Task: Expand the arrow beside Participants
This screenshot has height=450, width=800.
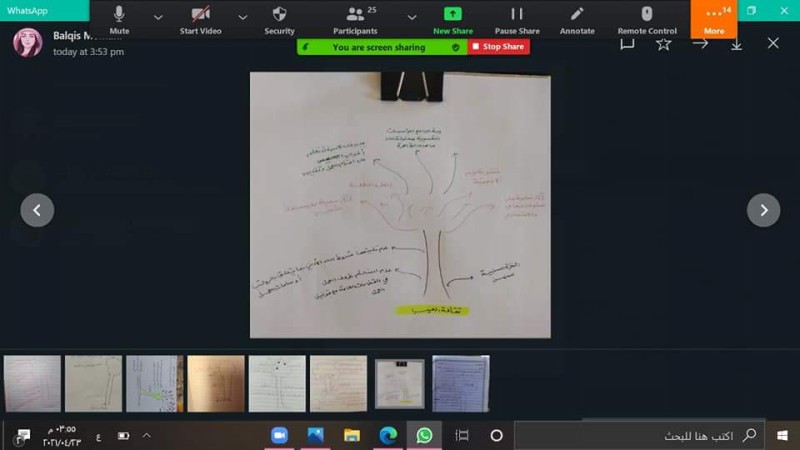Action: pos(412,17)
